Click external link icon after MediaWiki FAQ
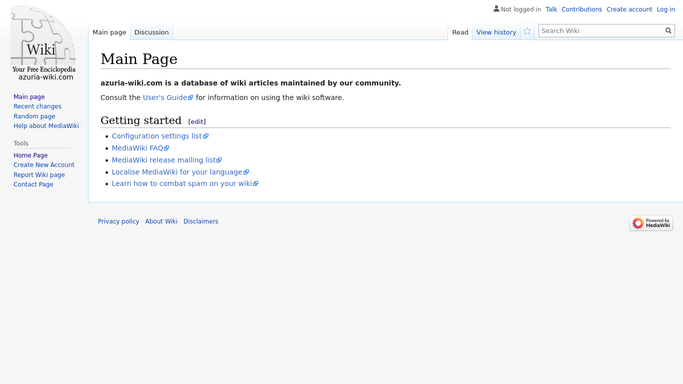The height and width of the screenshot is (384, 683). 166,148
